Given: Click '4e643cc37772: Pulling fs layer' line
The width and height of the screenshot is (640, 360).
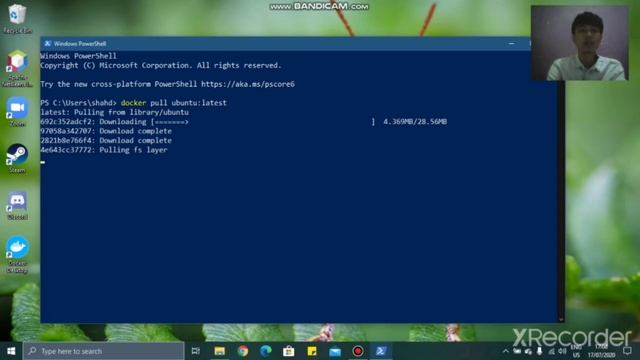Looking at the screenshot, I should click(104, 150).
